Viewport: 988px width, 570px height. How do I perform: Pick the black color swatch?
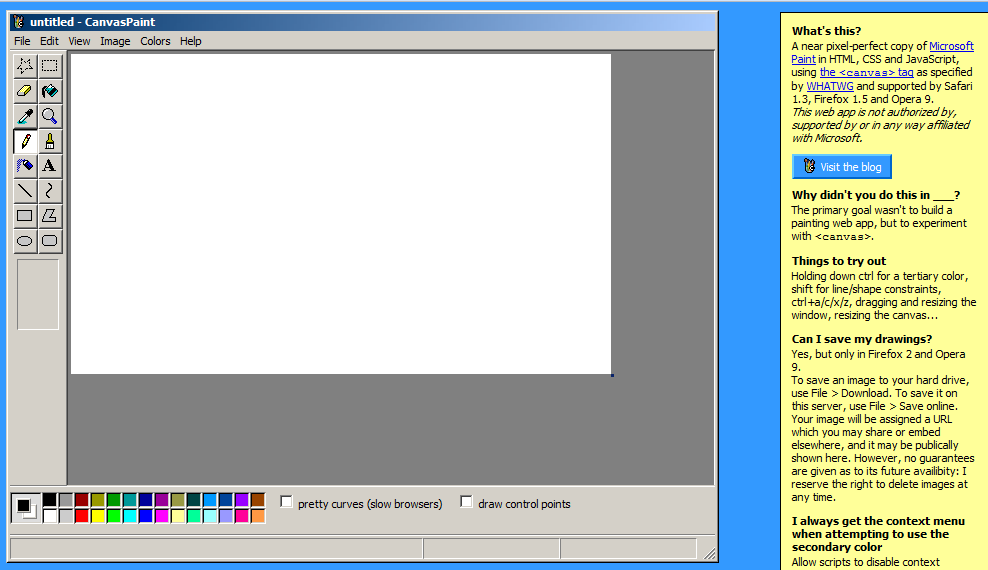pos(50,500)
